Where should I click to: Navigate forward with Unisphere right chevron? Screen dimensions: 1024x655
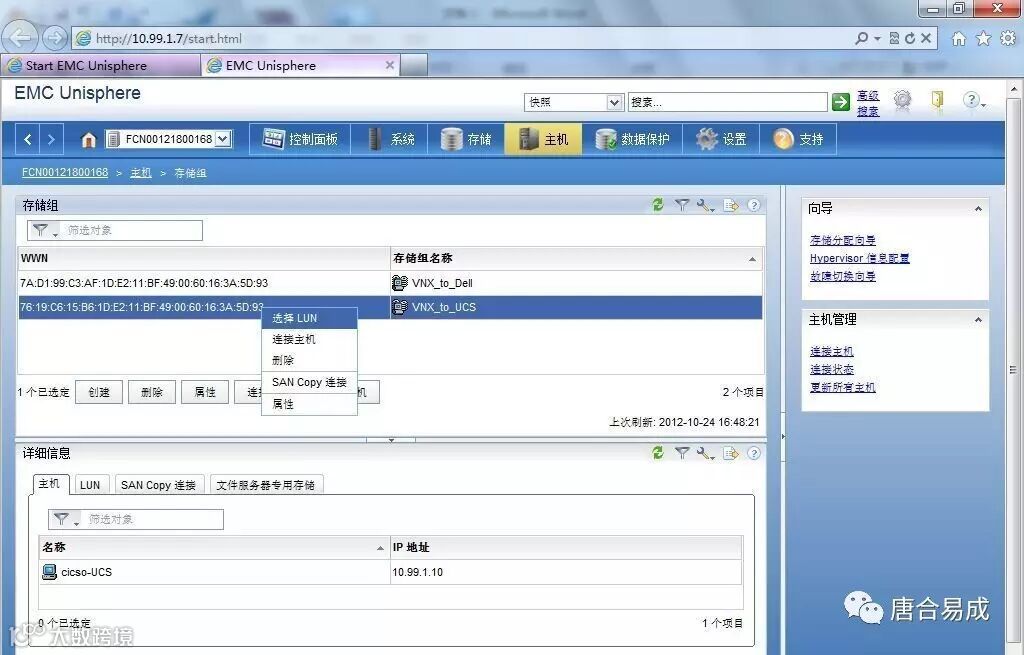[51, 139]
